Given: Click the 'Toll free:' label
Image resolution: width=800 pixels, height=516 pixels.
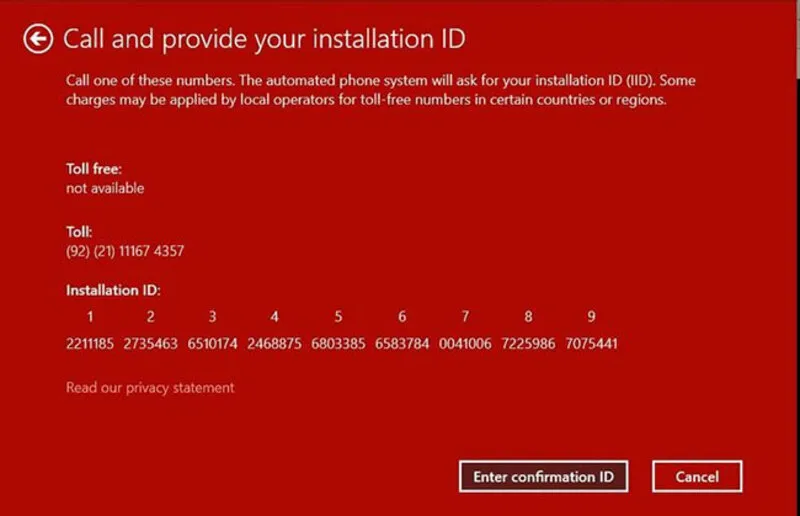Looking at the screenshot, I should tap(94, 169).
